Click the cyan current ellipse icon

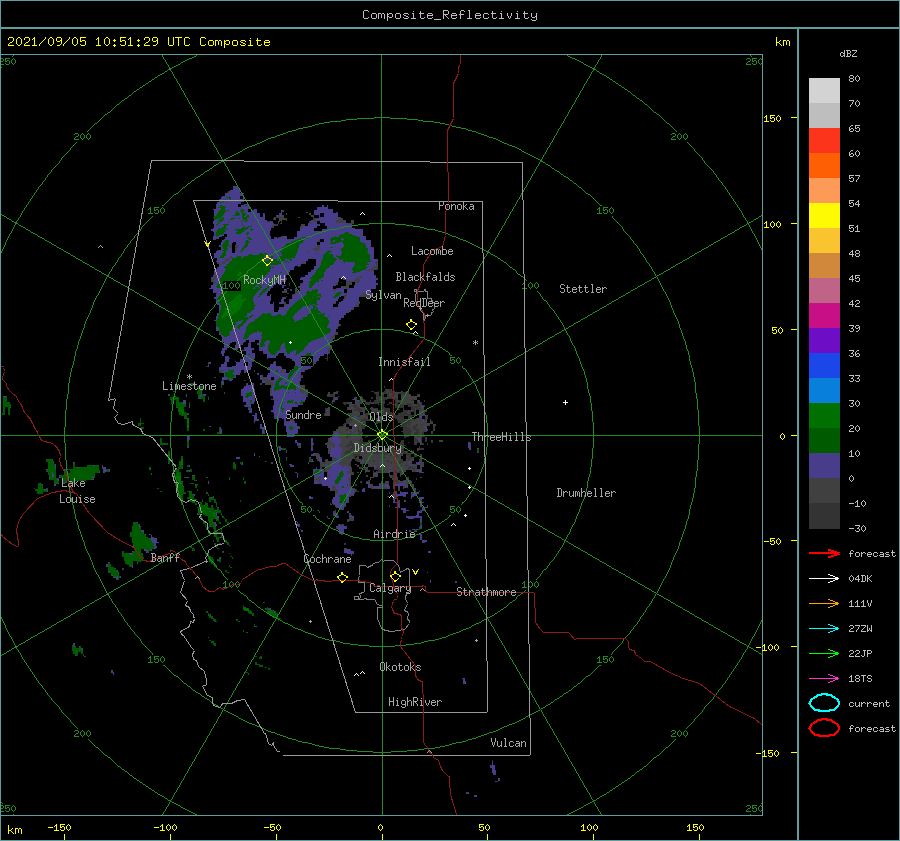824,703
